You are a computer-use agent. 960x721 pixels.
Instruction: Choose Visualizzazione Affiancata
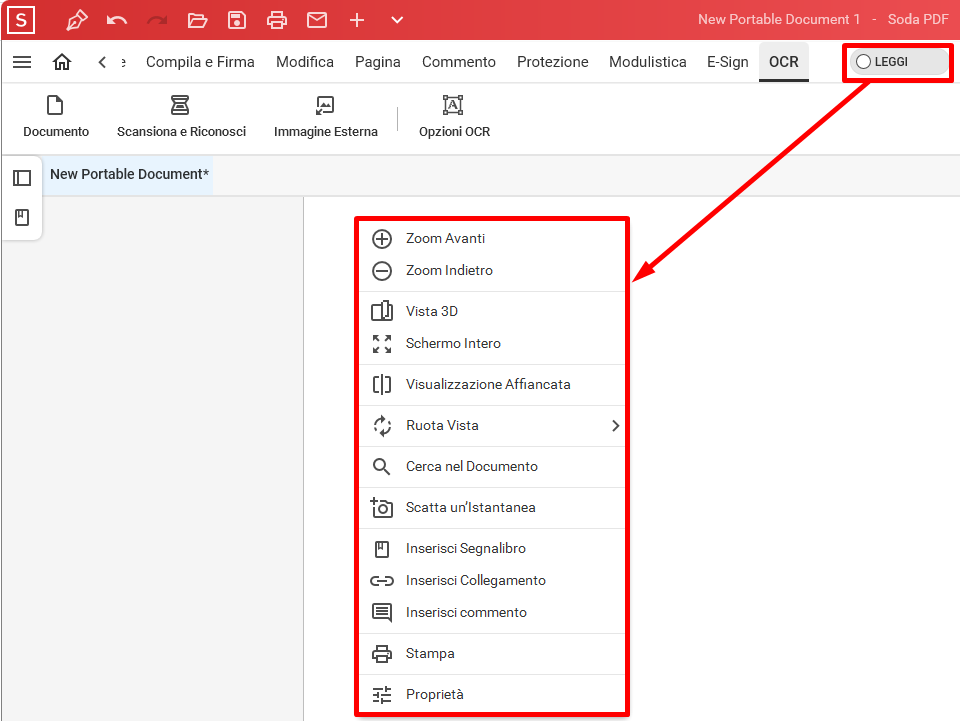(x=491, y=384)
